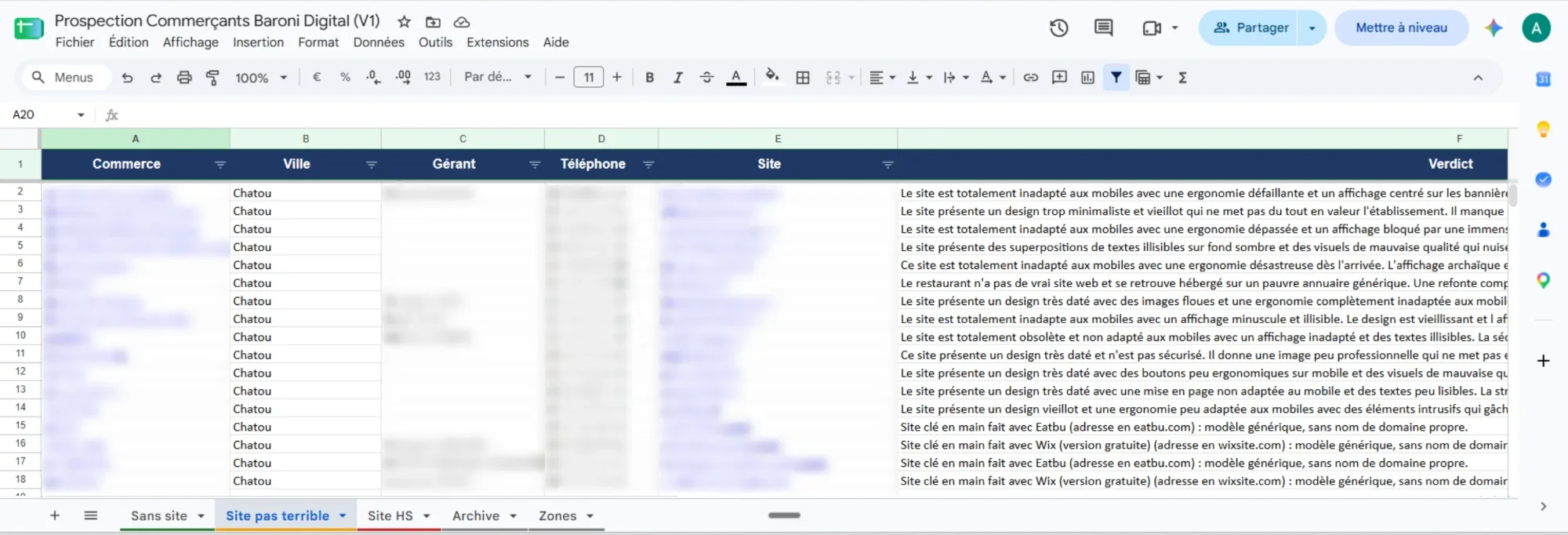Open horizontal align dropdown
The width and height of the screenshot is (1568, 535).
click(882, 77)
